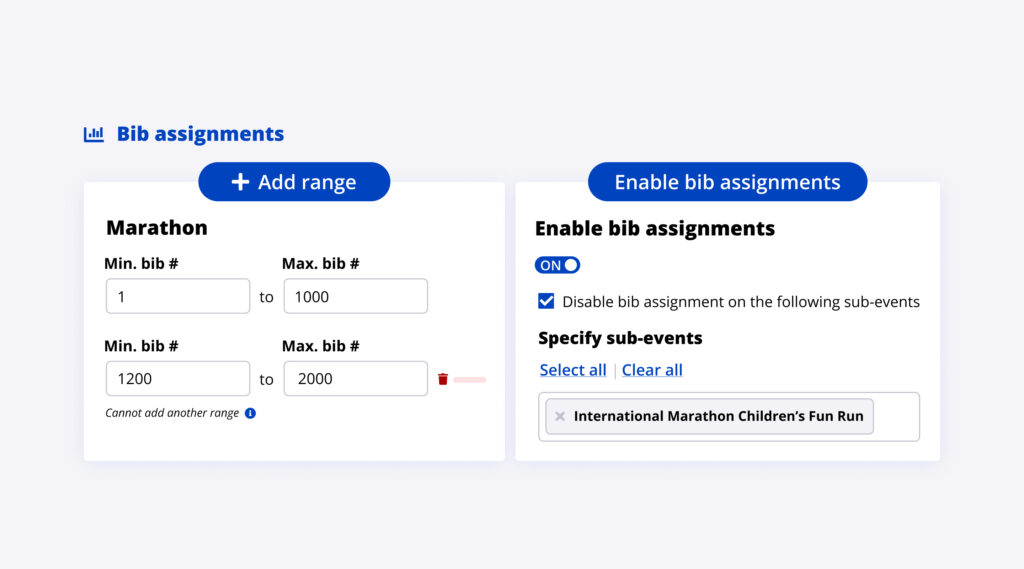Click the Marathon heading

coord(157,228)
